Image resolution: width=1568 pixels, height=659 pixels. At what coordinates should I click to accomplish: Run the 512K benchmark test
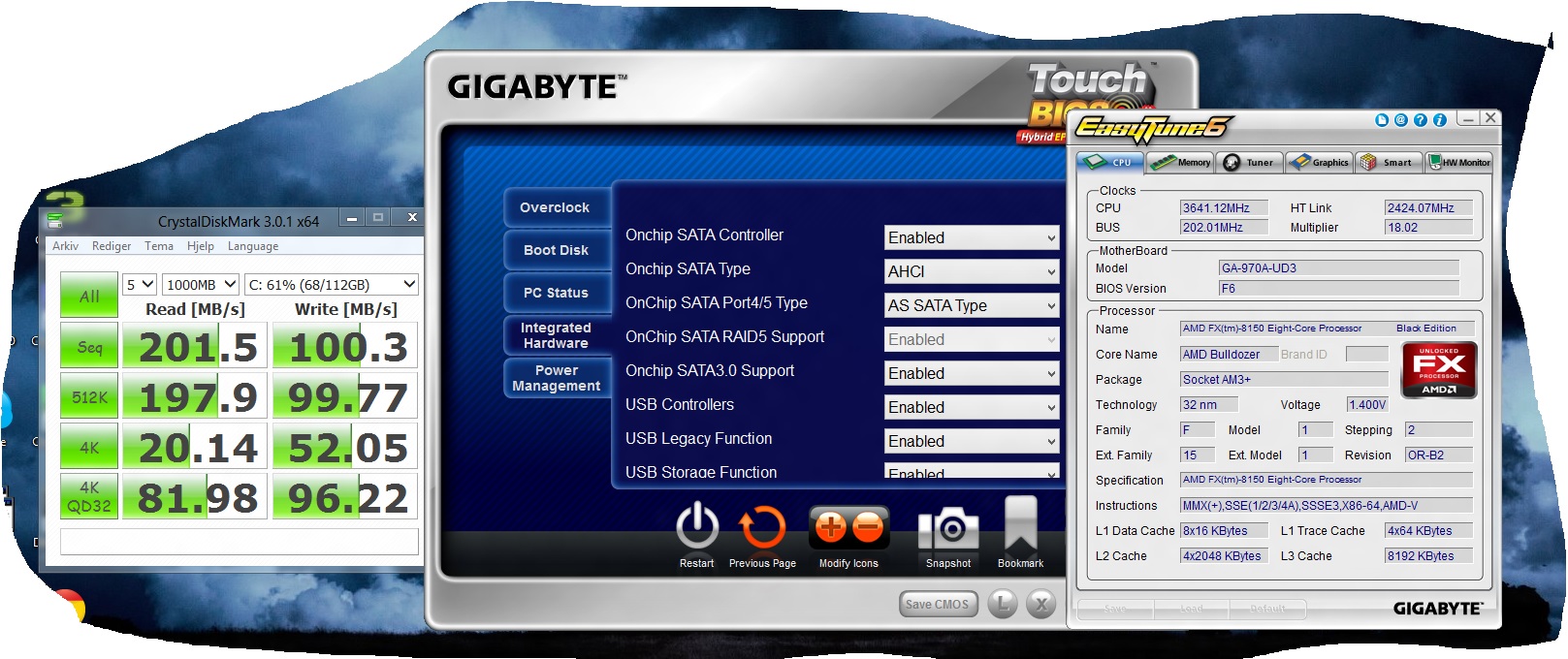pyautogui.click(x=89, y=397)
